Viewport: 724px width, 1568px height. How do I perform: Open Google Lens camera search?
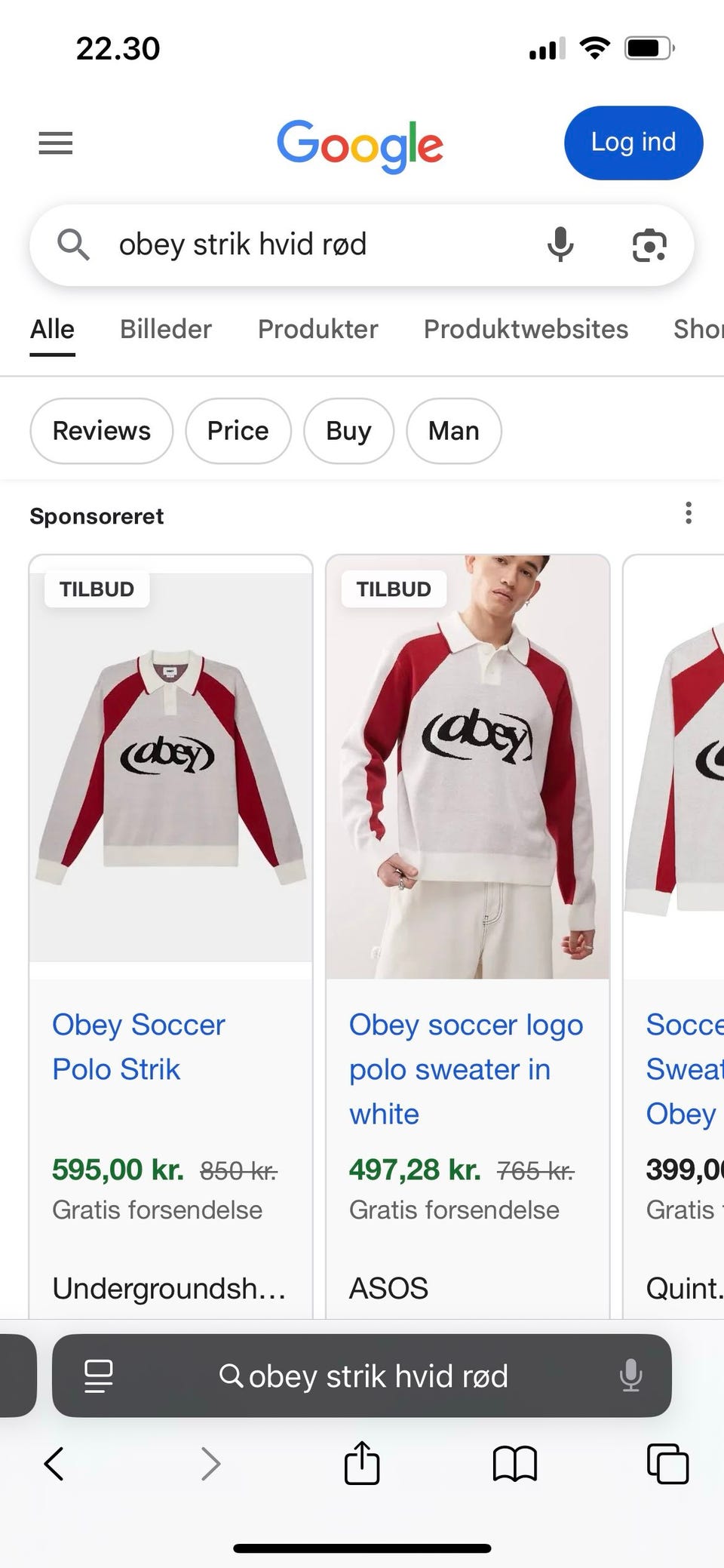[x=649, y=245]
